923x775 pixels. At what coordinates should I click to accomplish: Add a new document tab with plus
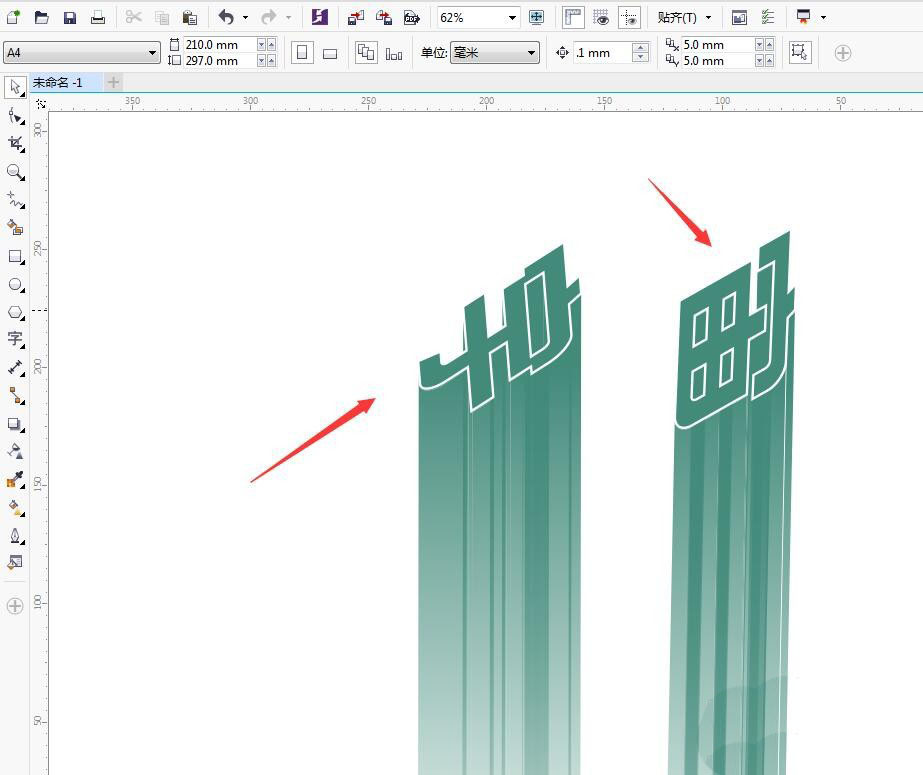coord(114,82)
